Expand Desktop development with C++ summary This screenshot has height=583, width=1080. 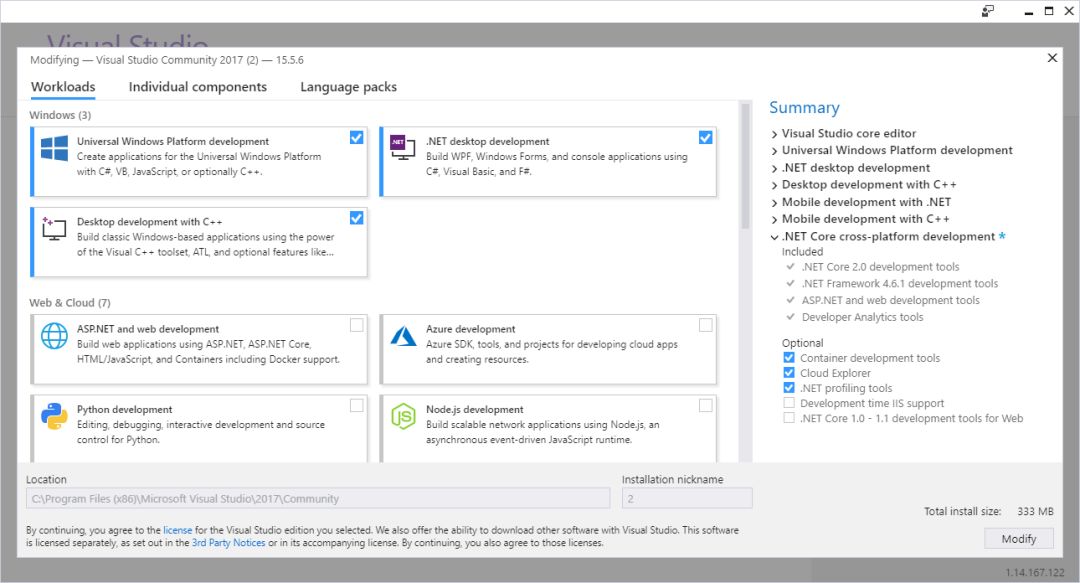(x=775, y=185)
